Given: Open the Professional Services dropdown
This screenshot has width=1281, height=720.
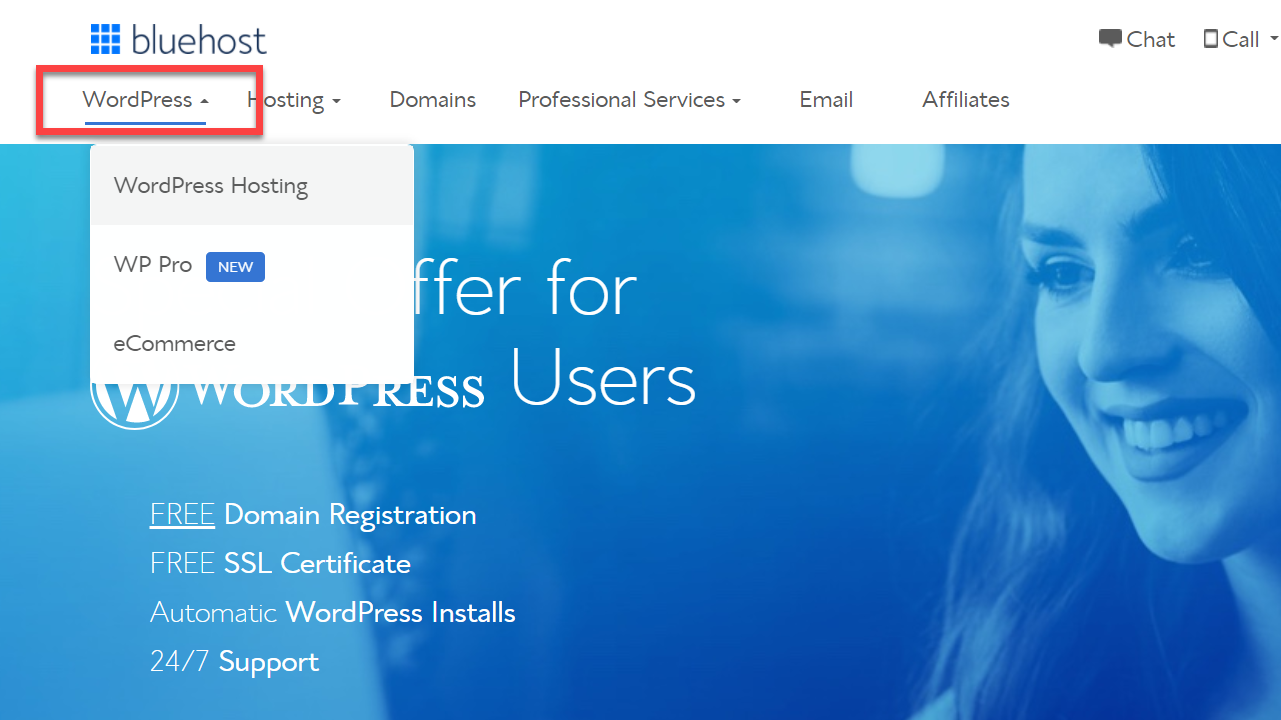Looking at the screenshot, I should coord(629,100).
